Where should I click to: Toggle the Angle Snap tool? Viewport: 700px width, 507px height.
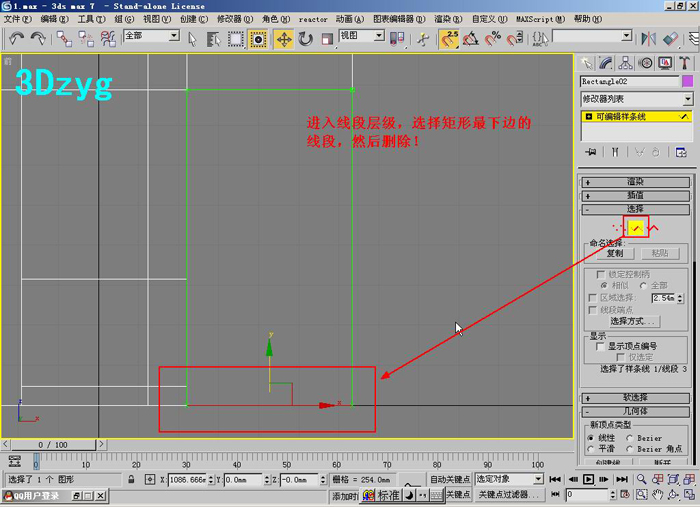471,39
